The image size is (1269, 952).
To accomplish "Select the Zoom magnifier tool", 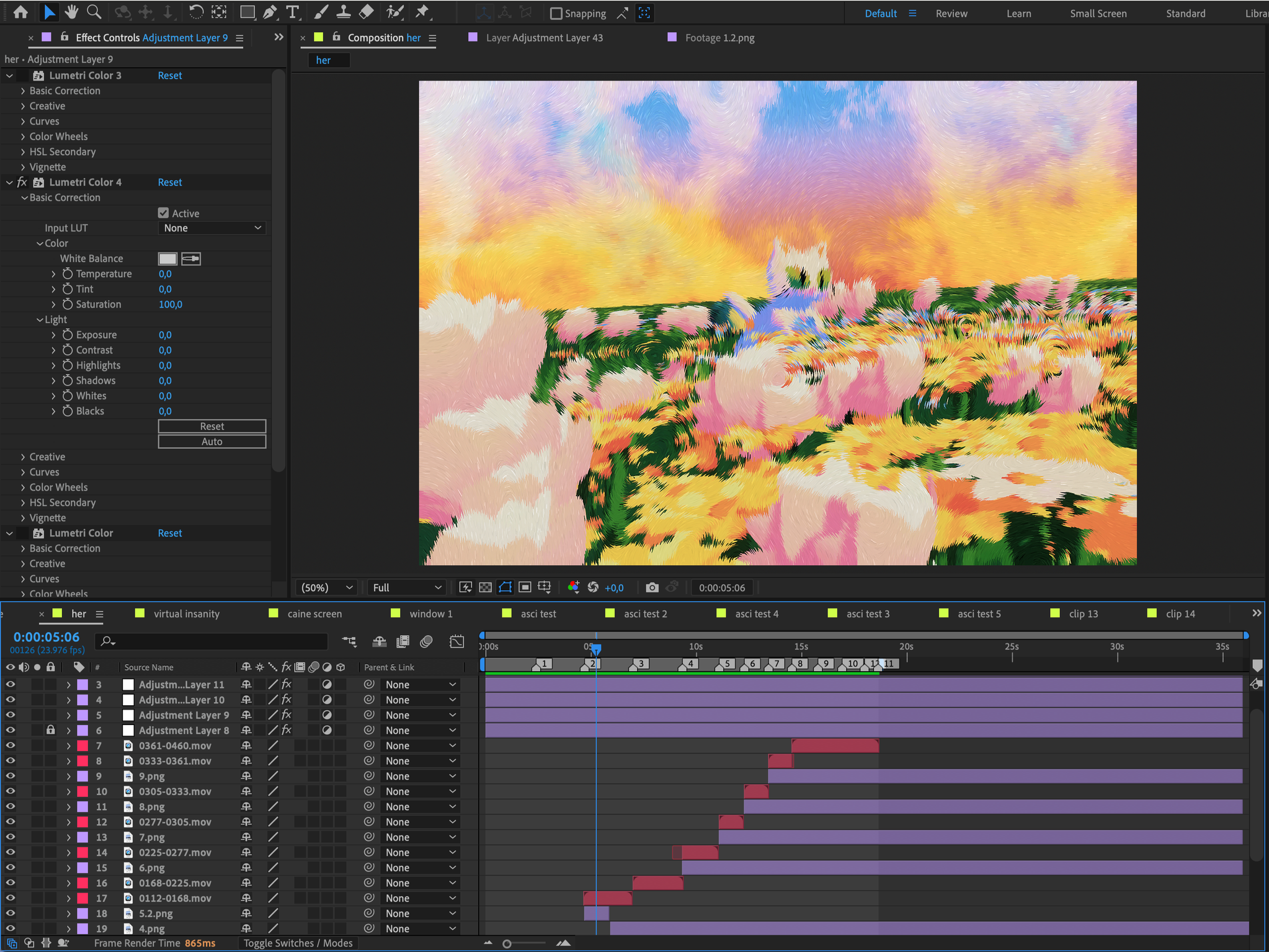I will tap(94, 12).
